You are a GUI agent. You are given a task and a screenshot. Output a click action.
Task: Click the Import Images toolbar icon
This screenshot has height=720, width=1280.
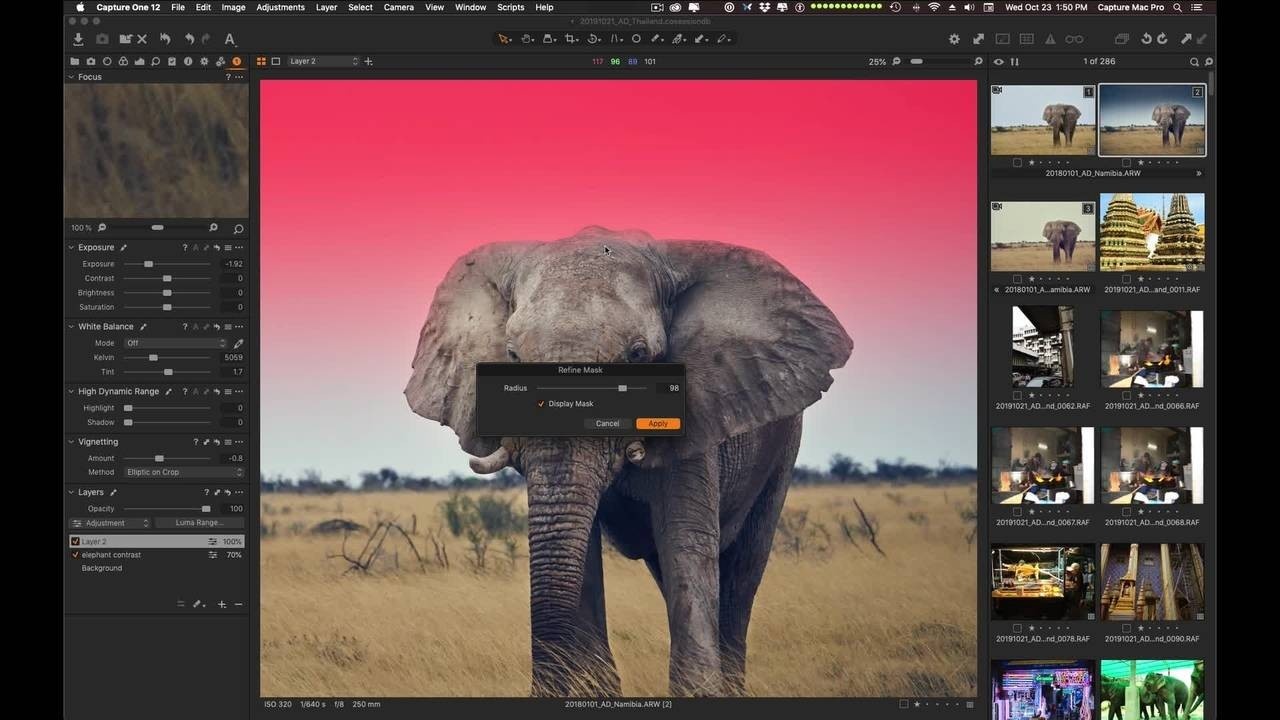pyautogui.click(x=78, y=39)
